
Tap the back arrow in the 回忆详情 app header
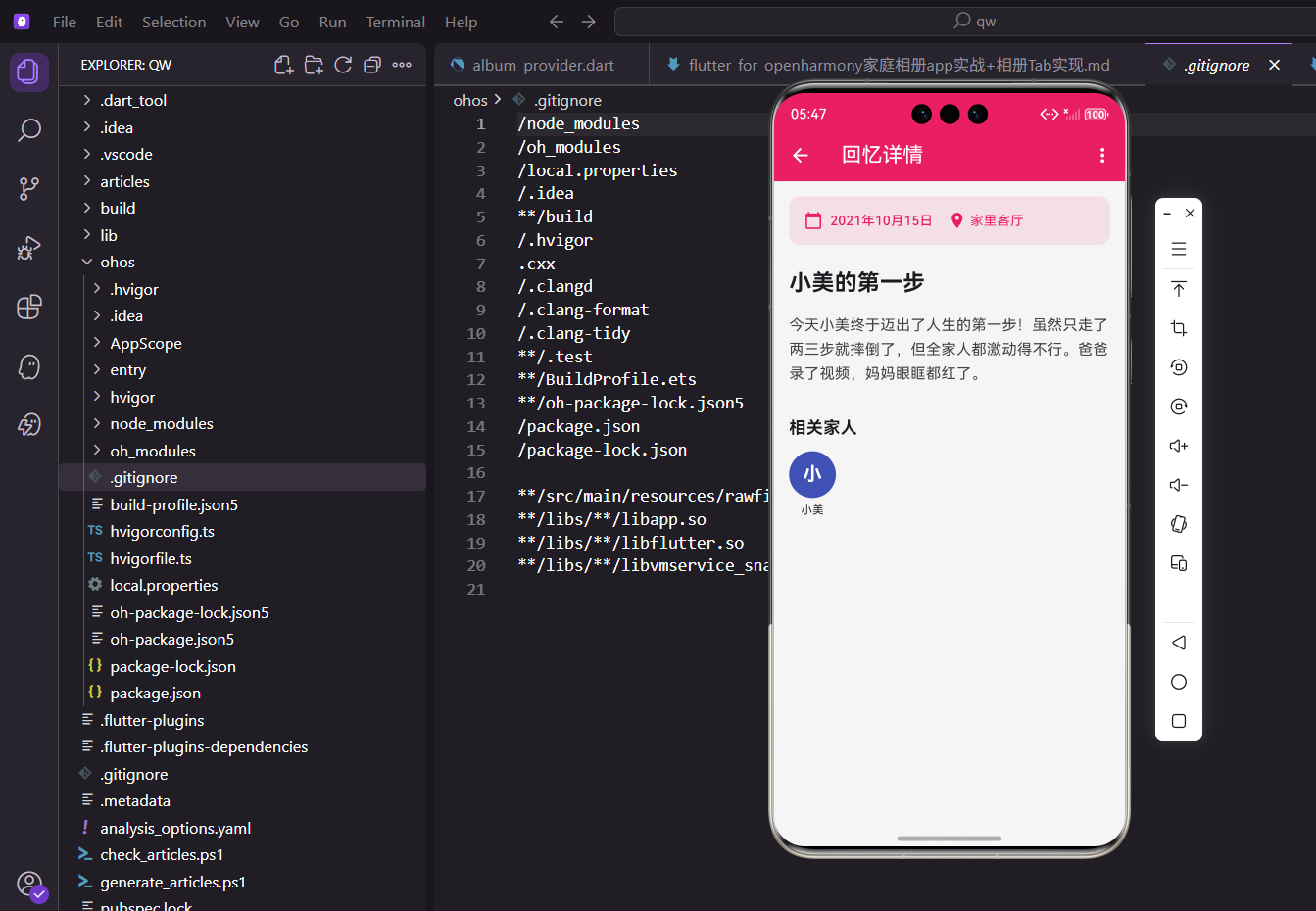point(800,155)
